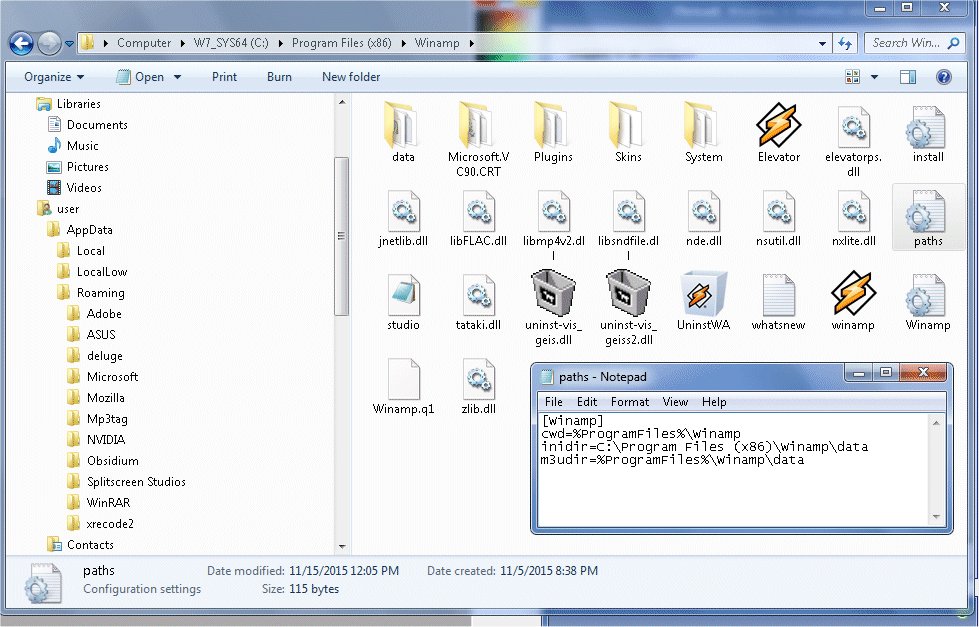Select Music in the navigation pane

[73, 146]
